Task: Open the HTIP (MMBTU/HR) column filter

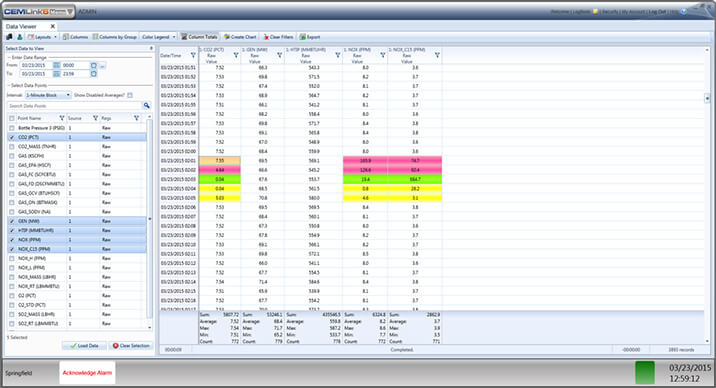Action: [338, 55]
